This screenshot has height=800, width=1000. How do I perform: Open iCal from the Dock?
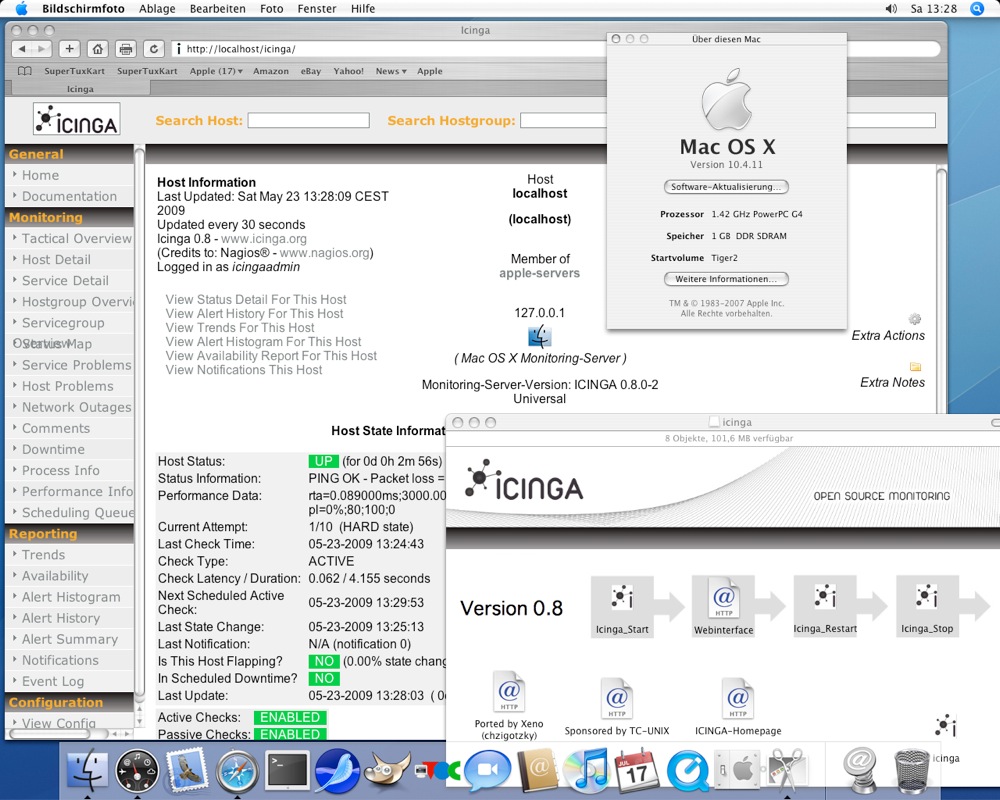(x=636, y=770)
